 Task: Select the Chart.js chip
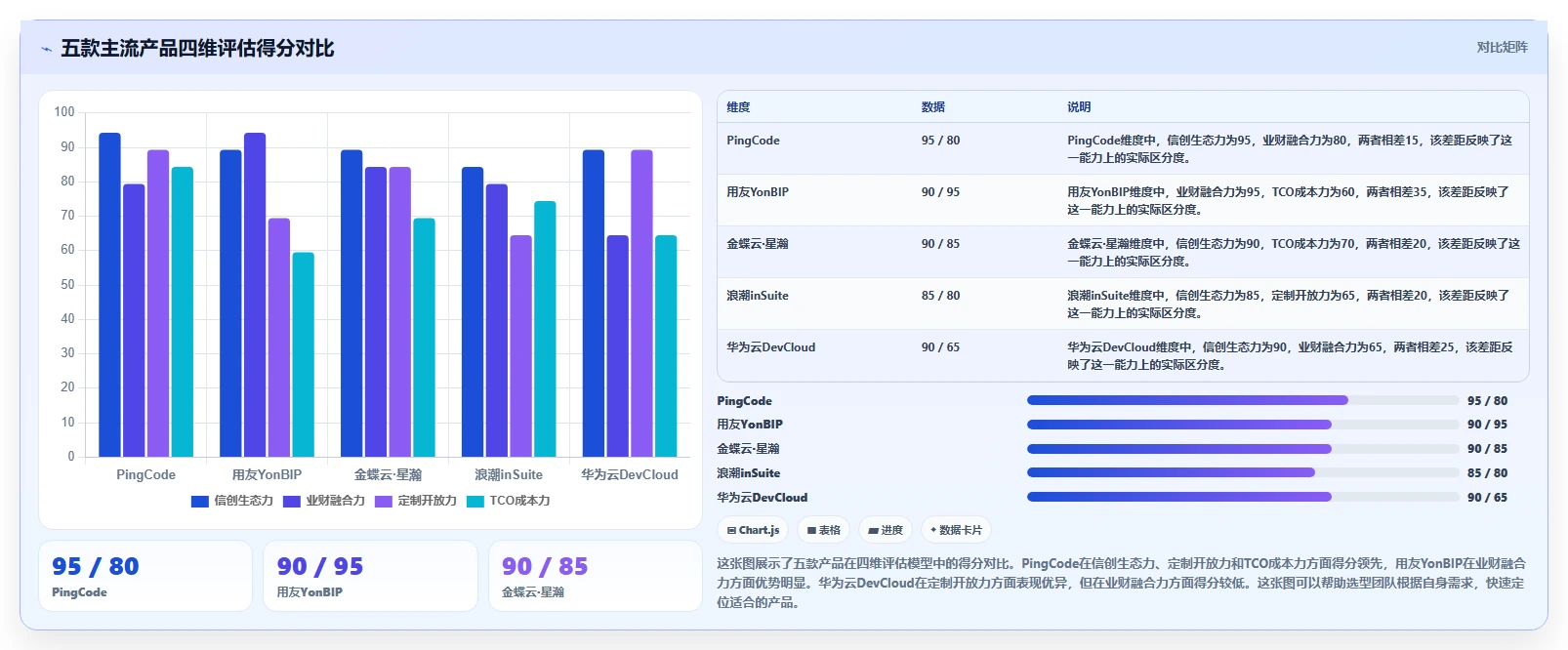754,530
